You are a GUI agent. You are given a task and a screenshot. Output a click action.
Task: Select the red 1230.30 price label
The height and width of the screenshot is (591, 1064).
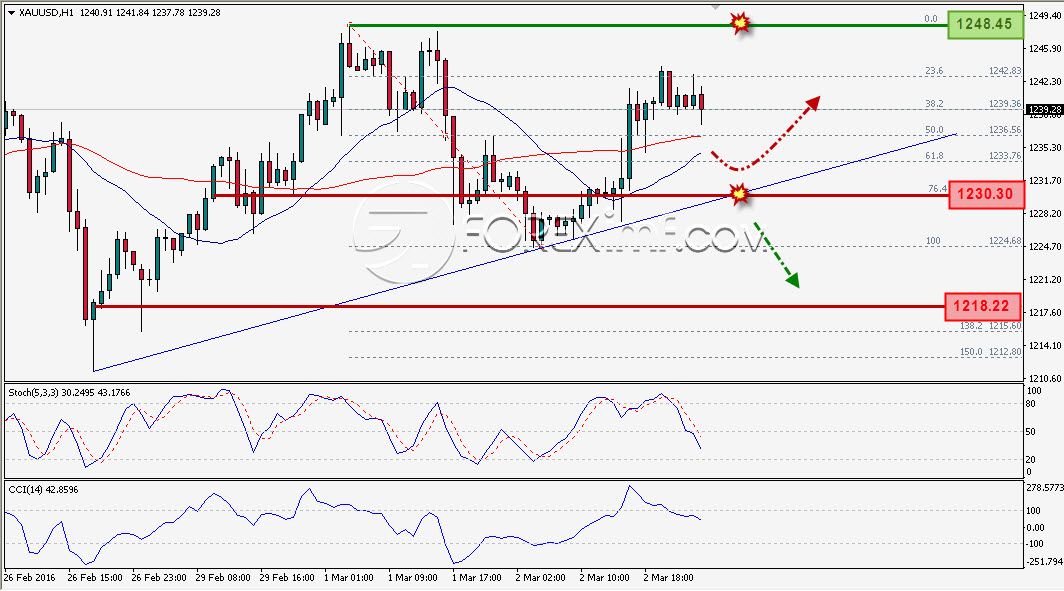(985, 194)
